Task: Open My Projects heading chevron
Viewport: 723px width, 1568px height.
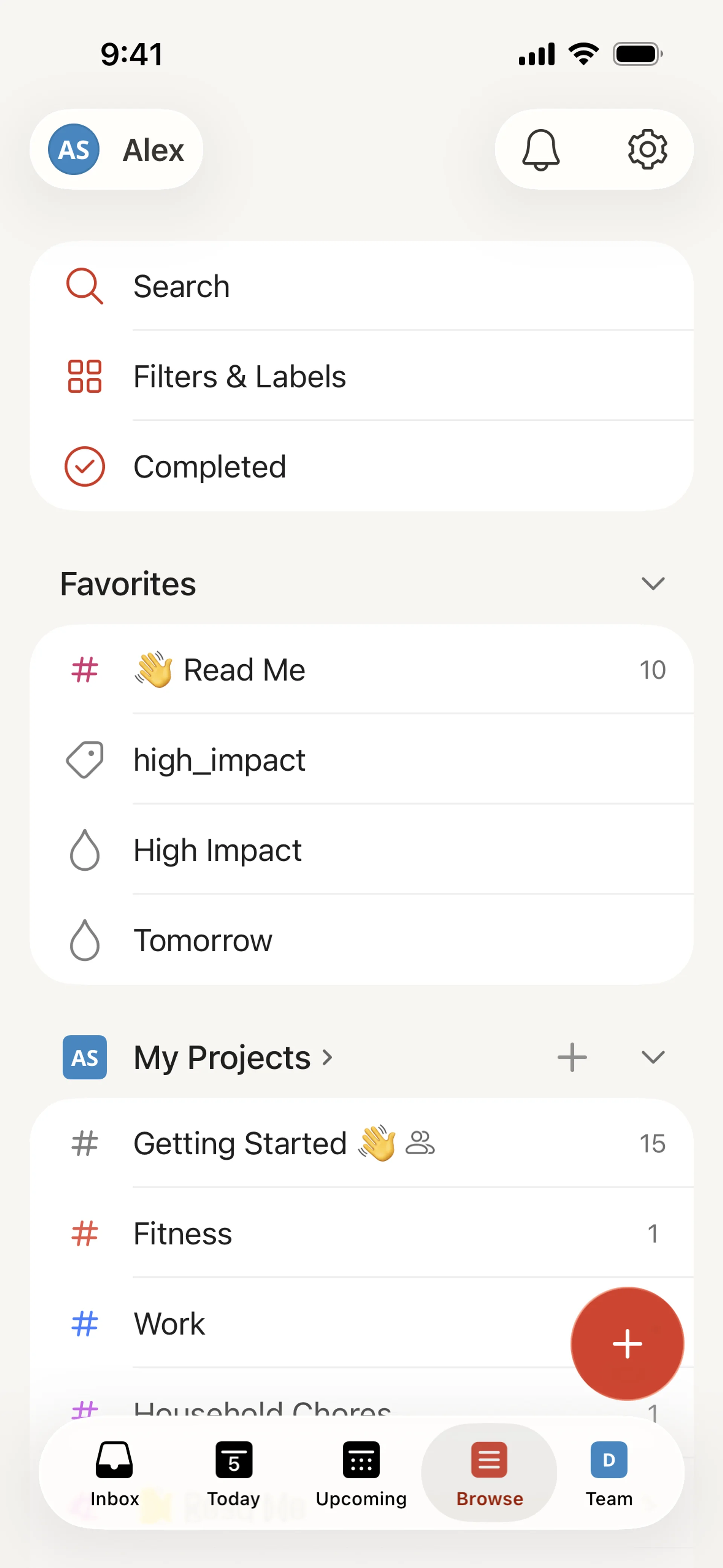Action: (x=327, y=1057)
